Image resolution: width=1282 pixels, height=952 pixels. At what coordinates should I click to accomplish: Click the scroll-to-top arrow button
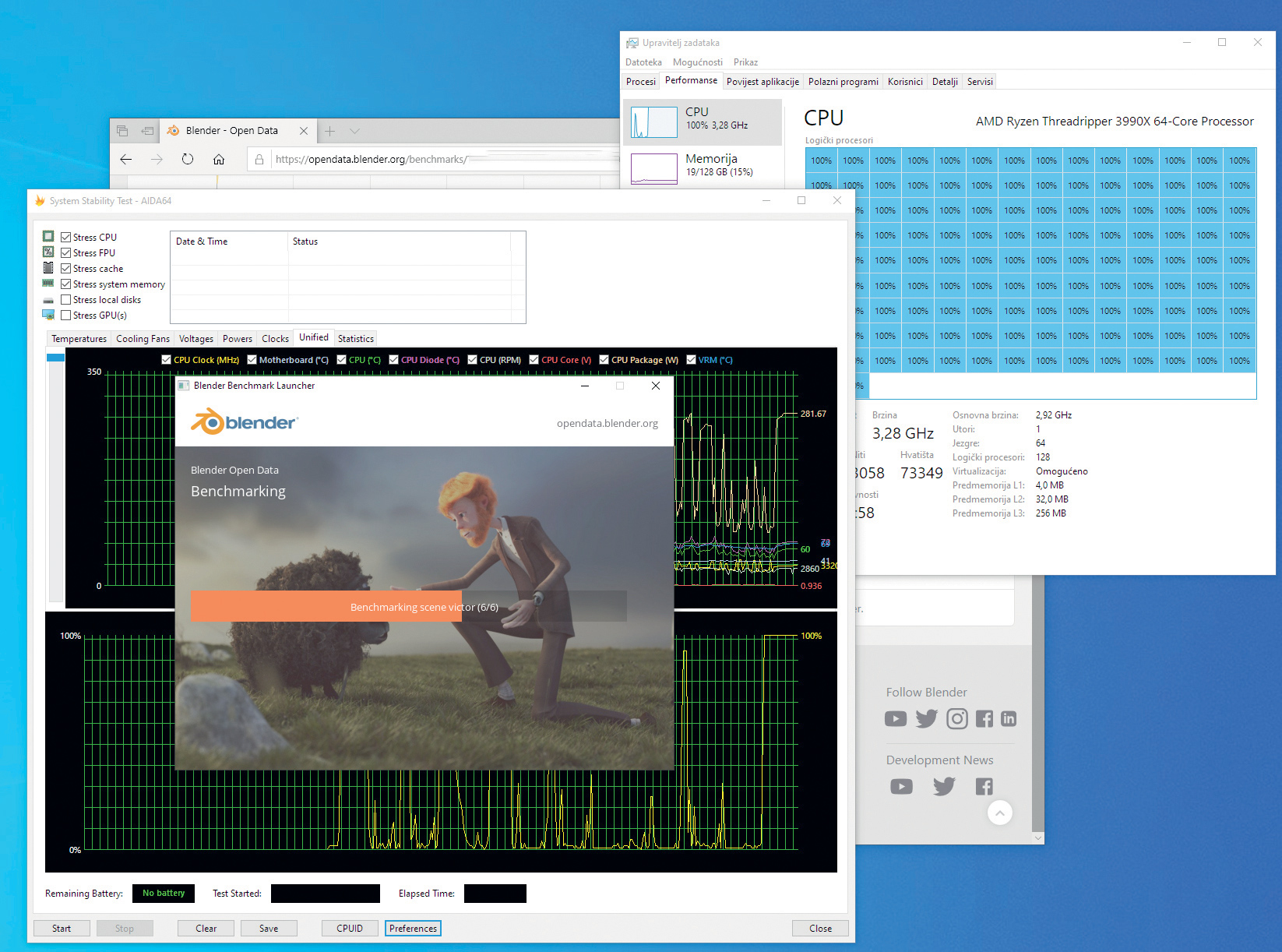(x=1000, y=813)
